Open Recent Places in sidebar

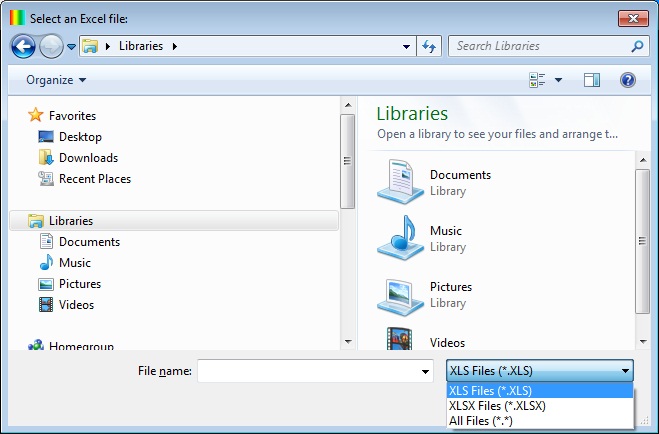point(94,179)
